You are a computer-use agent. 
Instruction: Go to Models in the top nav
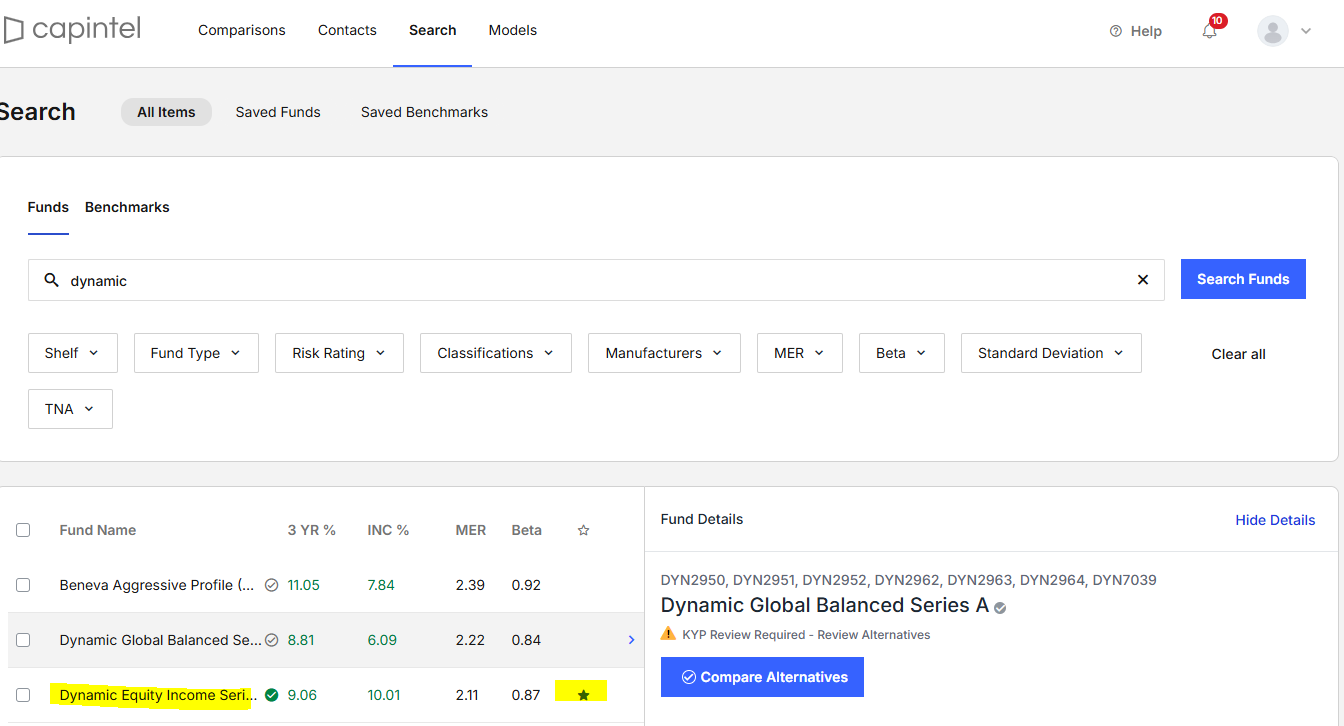point(513,30)
